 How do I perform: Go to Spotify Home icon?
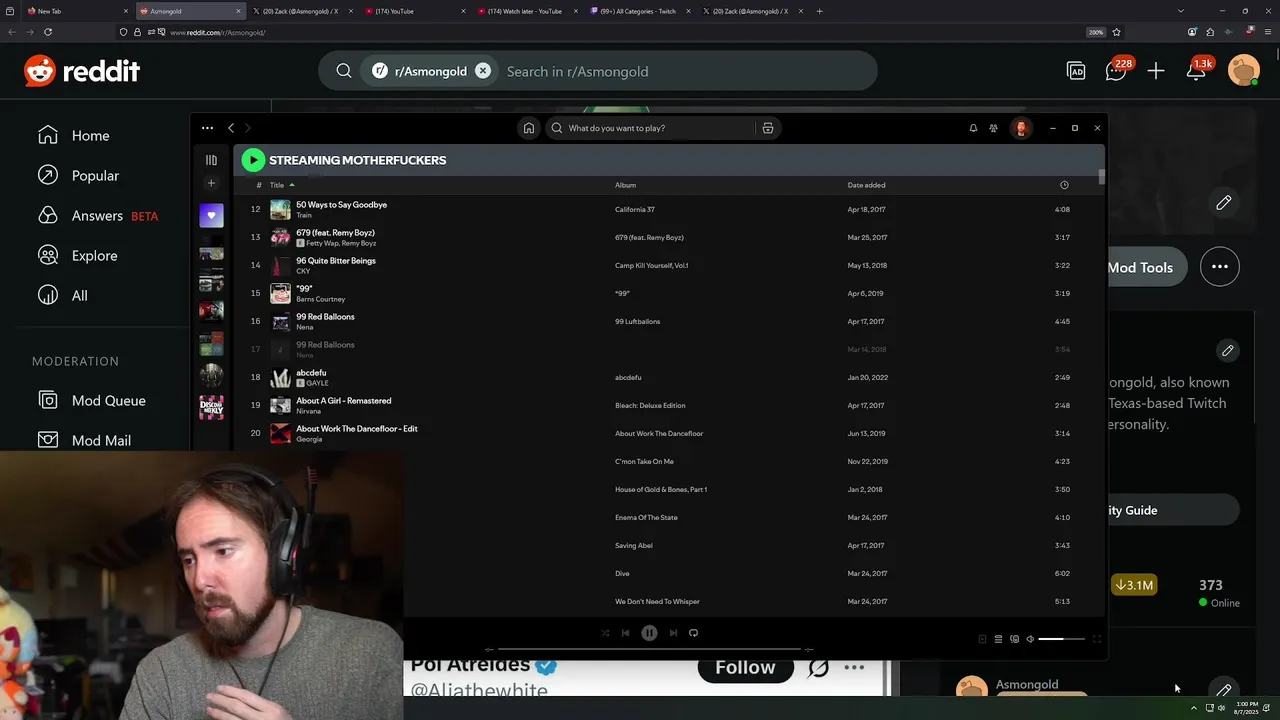coord(529,128)
